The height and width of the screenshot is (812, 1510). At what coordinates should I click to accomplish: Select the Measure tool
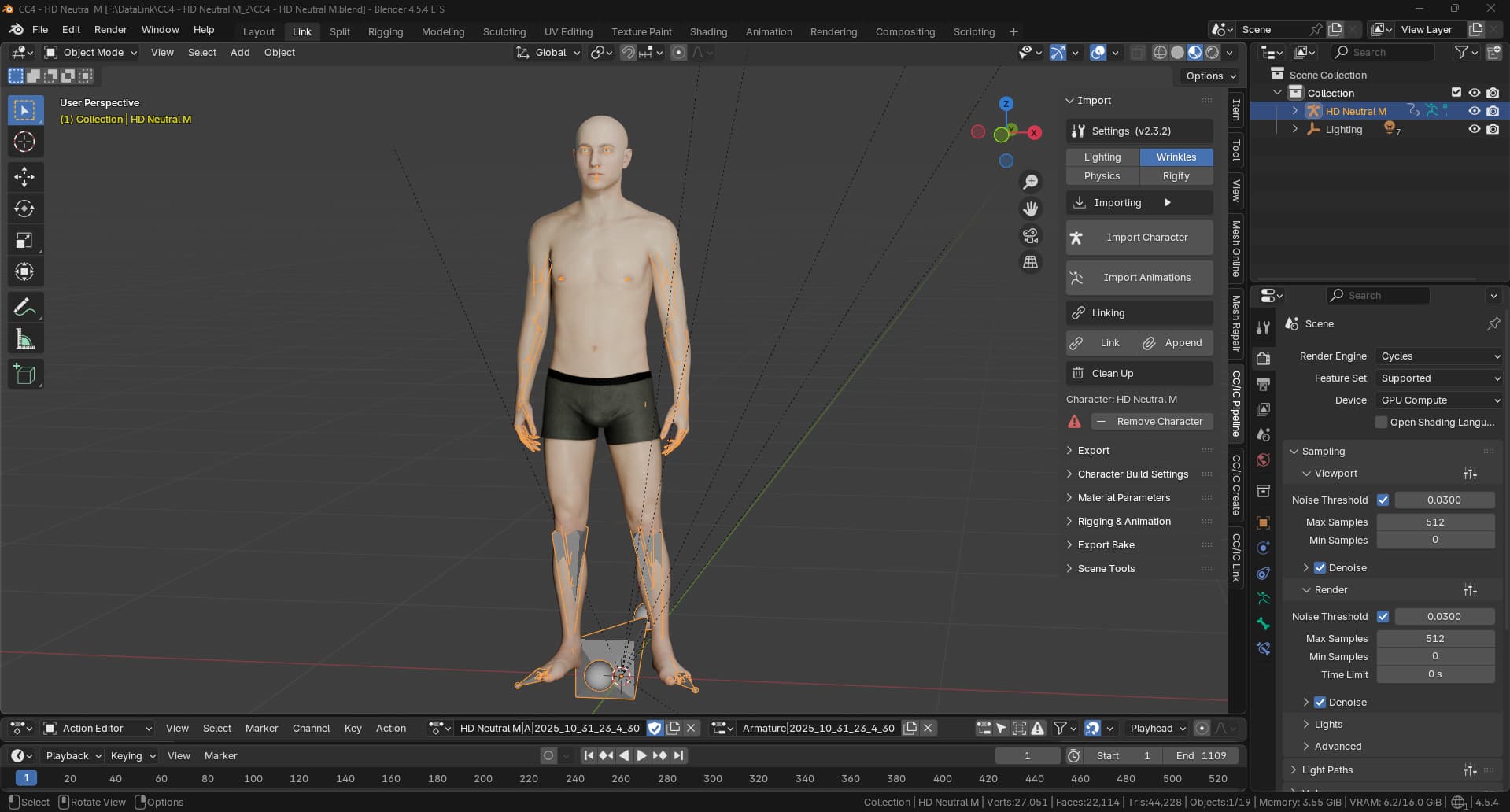(24, 340)
